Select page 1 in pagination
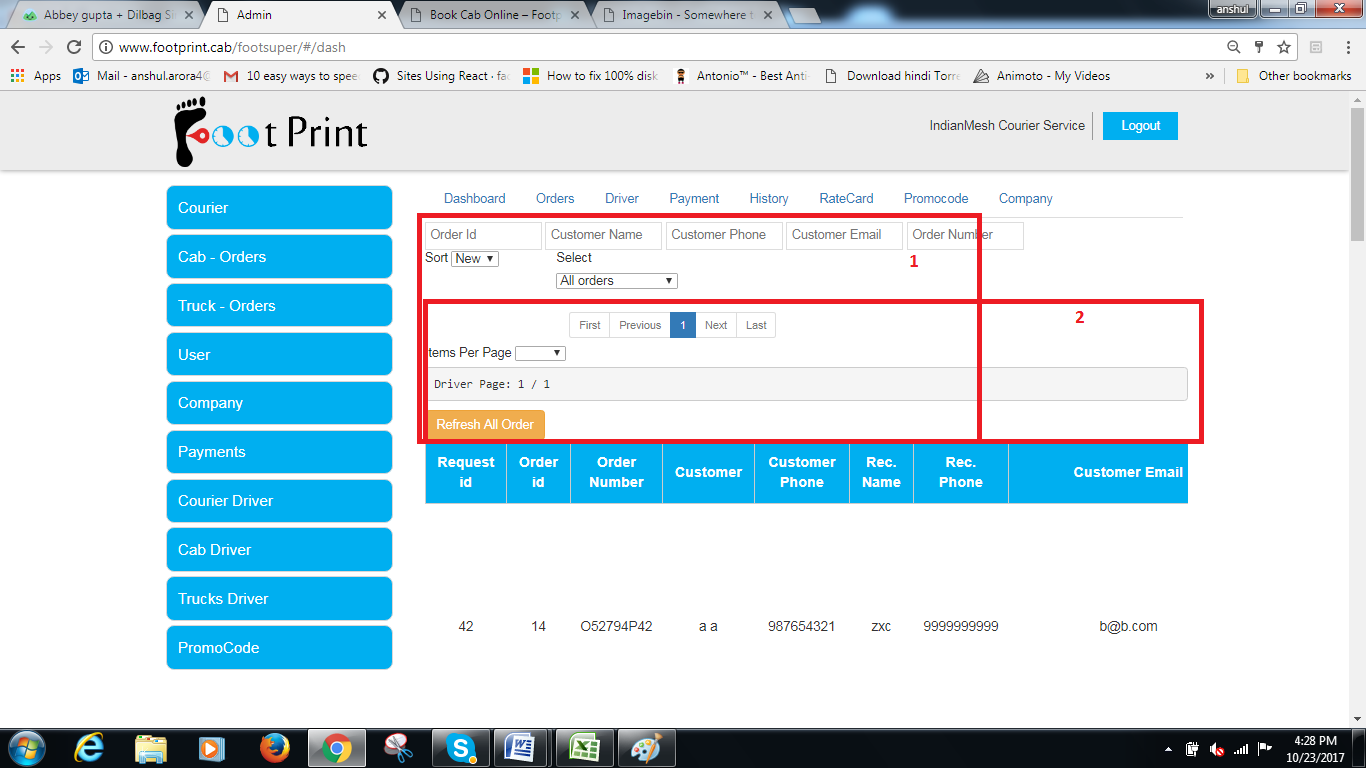The height and width of the screenshot is (768, 1366). 683,325
